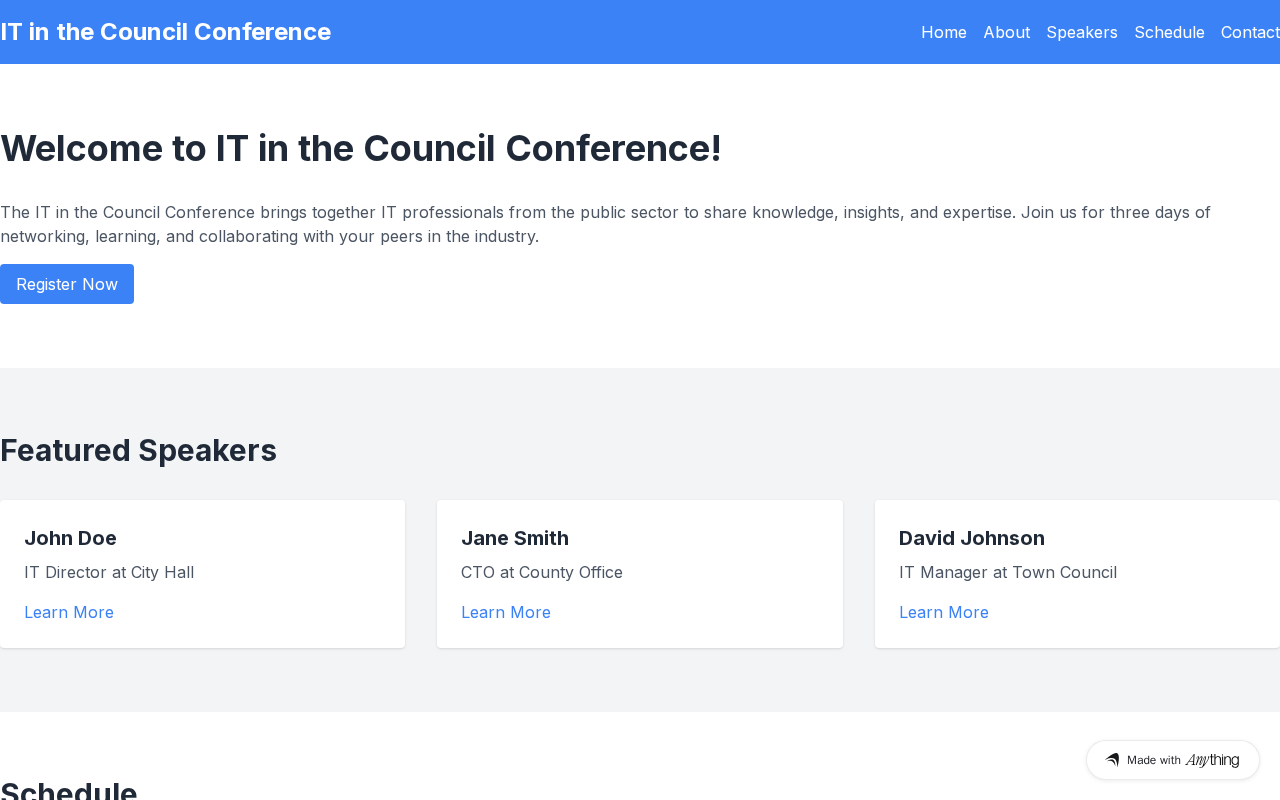This screenshot has height=800, width=1280.
Task: Open Schedule from the top navigation
Action: (x=1169, y=32)
